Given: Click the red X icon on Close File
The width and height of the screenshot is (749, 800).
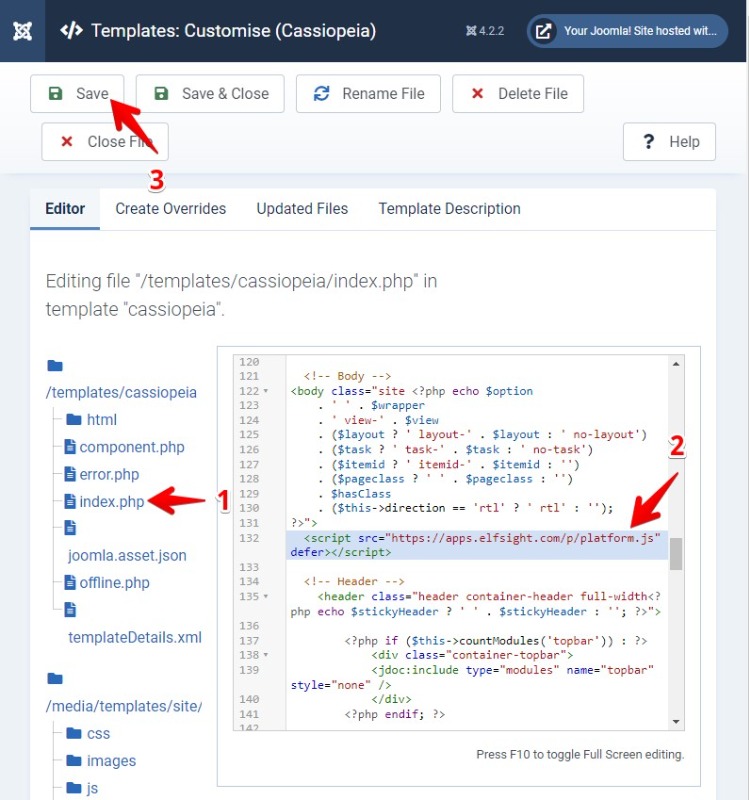Looking at the screenshot, I should 66,141.
